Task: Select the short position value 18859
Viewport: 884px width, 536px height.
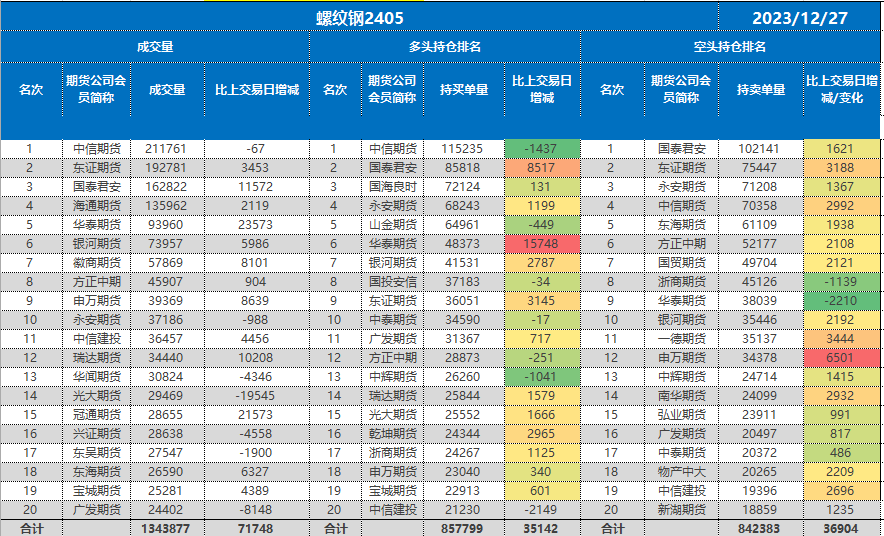Action: click(761, 510)
